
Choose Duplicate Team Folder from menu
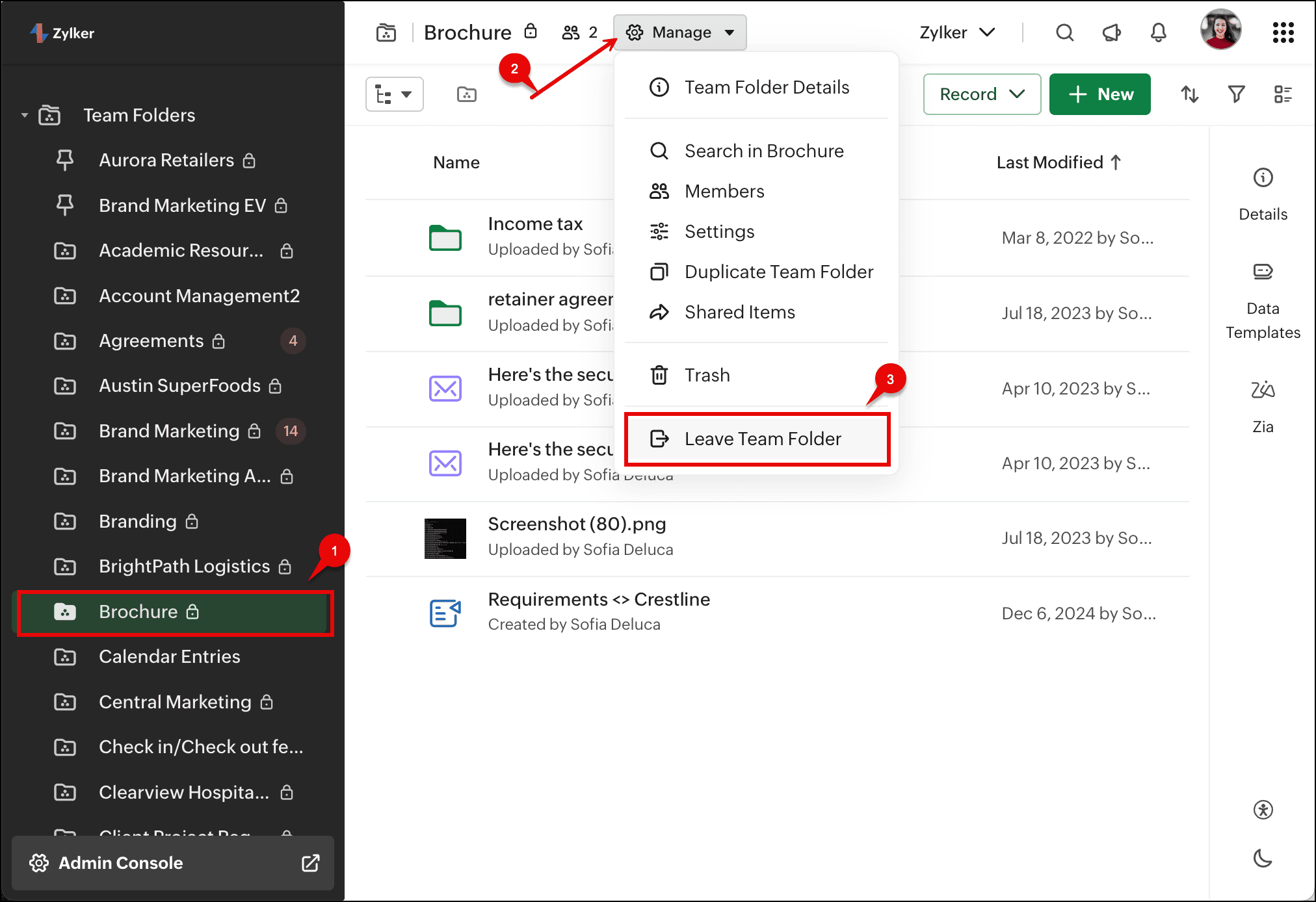click(x=778, y=272)
